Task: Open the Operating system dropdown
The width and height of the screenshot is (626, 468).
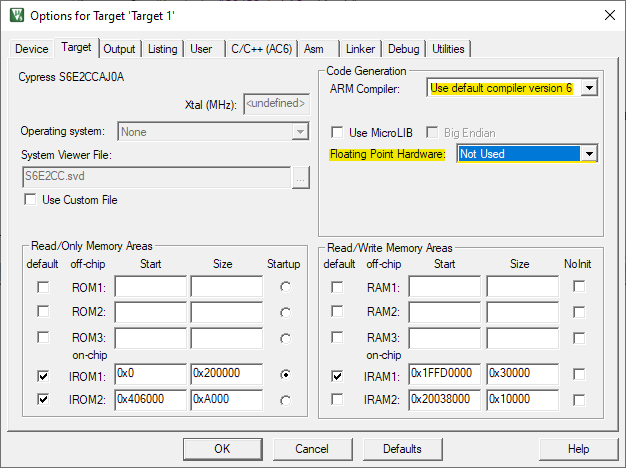Action: [x=300, y=131]
